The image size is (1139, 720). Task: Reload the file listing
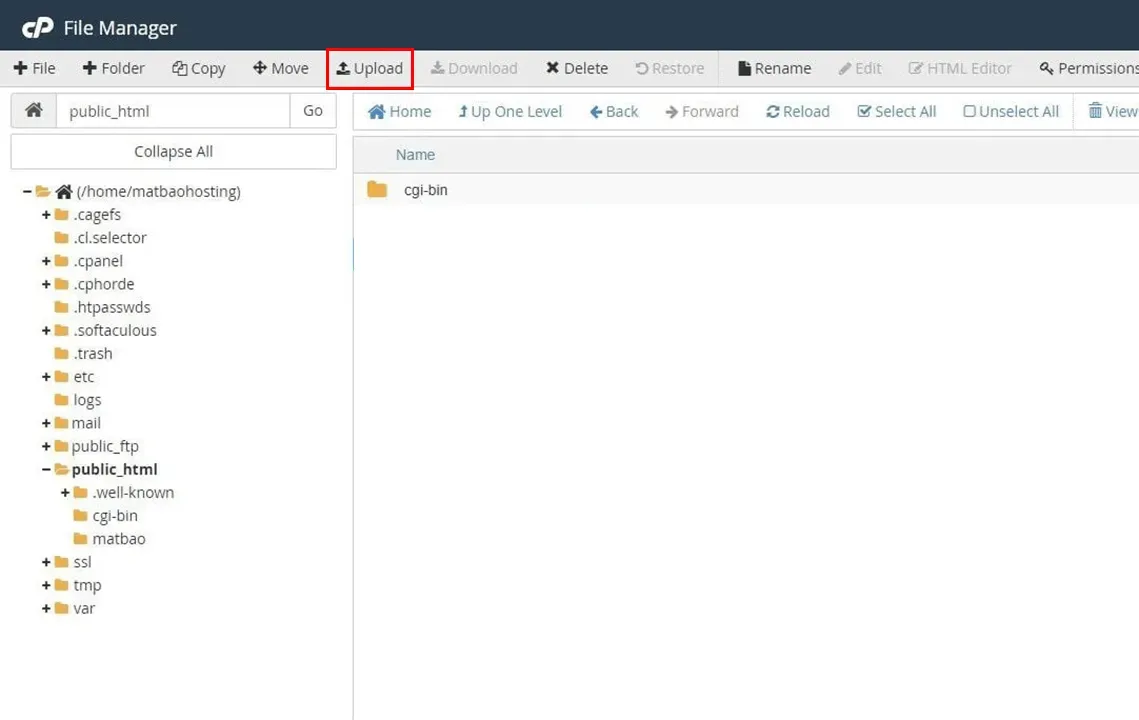(798, 111)
